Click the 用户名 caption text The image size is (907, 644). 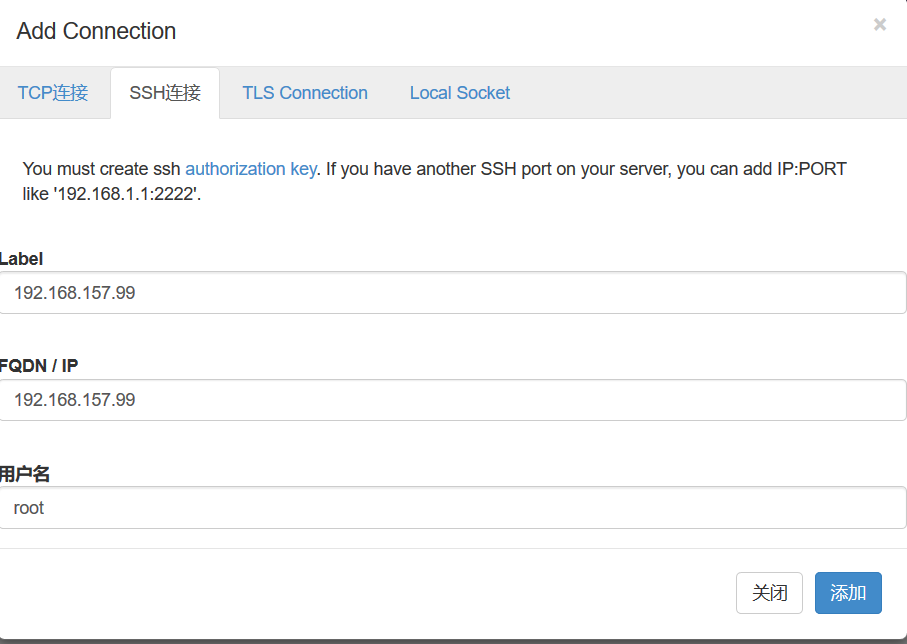tap(25, 474)
